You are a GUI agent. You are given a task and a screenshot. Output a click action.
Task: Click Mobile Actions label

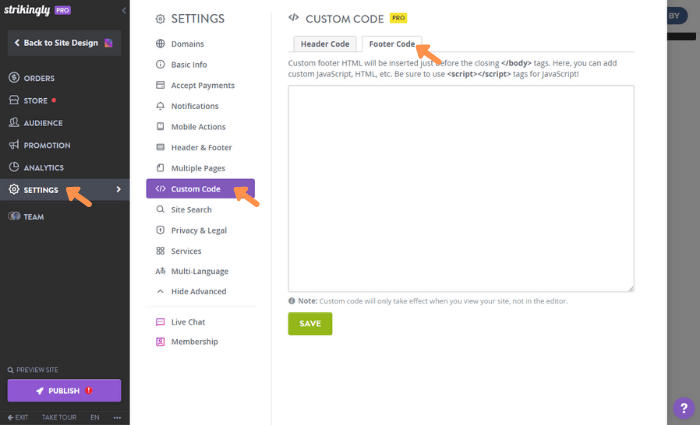198,126
